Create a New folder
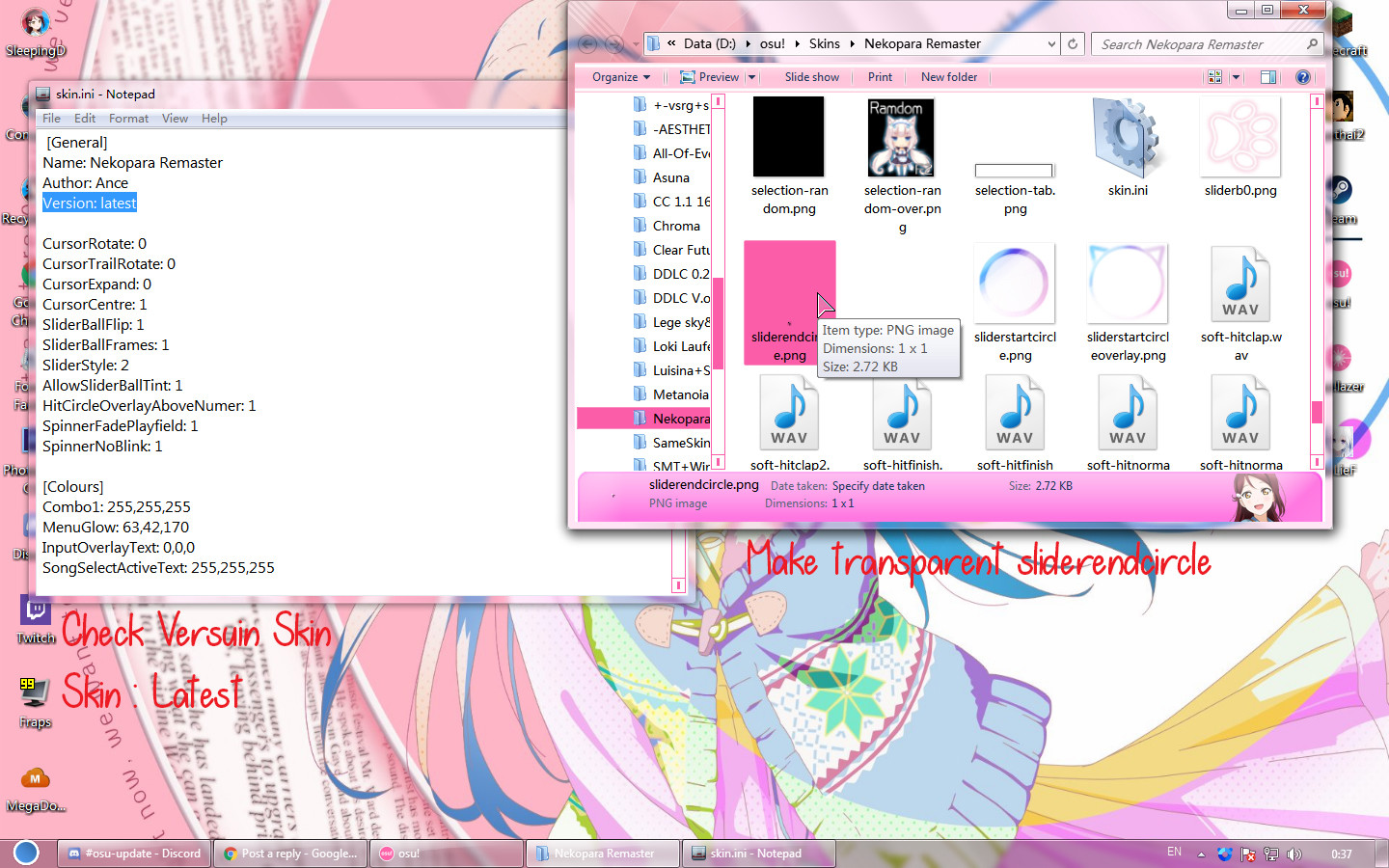The width and height of the screenshot is (1389, 868). coord(949,77)
